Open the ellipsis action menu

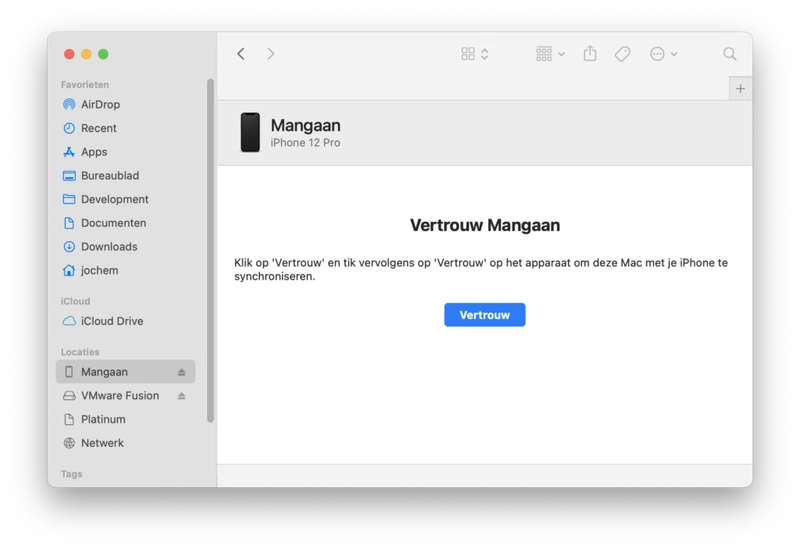pos(663,54)
